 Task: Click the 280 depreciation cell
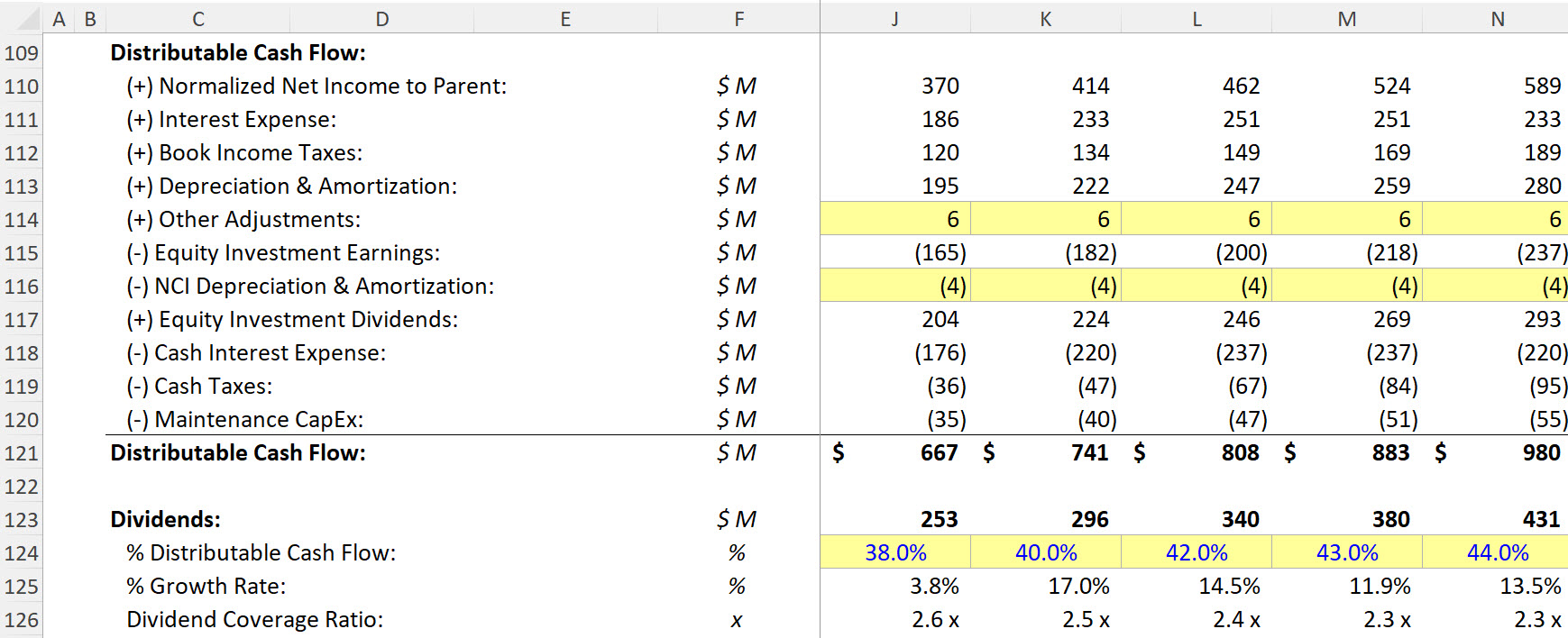(1496, 187)
